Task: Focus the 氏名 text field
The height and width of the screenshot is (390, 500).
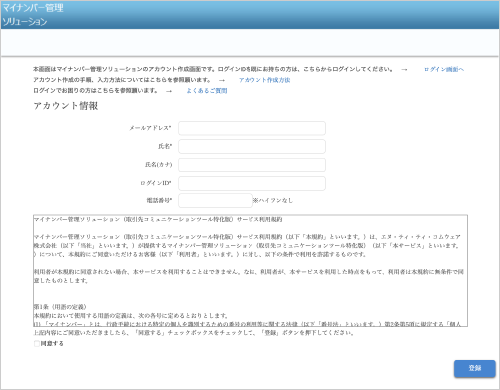Action: [x=252, y=147]
